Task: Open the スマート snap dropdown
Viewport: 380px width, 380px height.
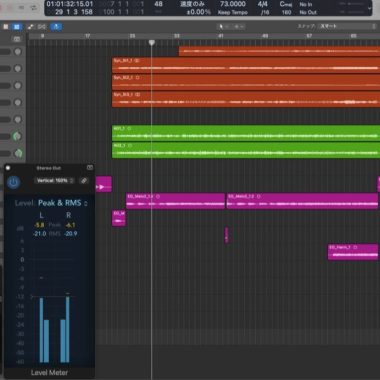Action: [347, 26]
